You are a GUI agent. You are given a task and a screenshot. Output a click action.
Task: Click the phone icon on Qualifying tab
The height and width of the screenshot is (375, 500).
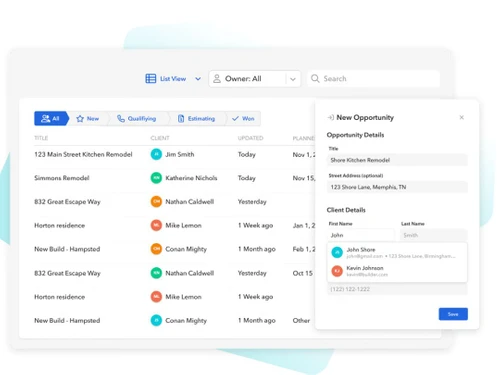tap(121, 118)
